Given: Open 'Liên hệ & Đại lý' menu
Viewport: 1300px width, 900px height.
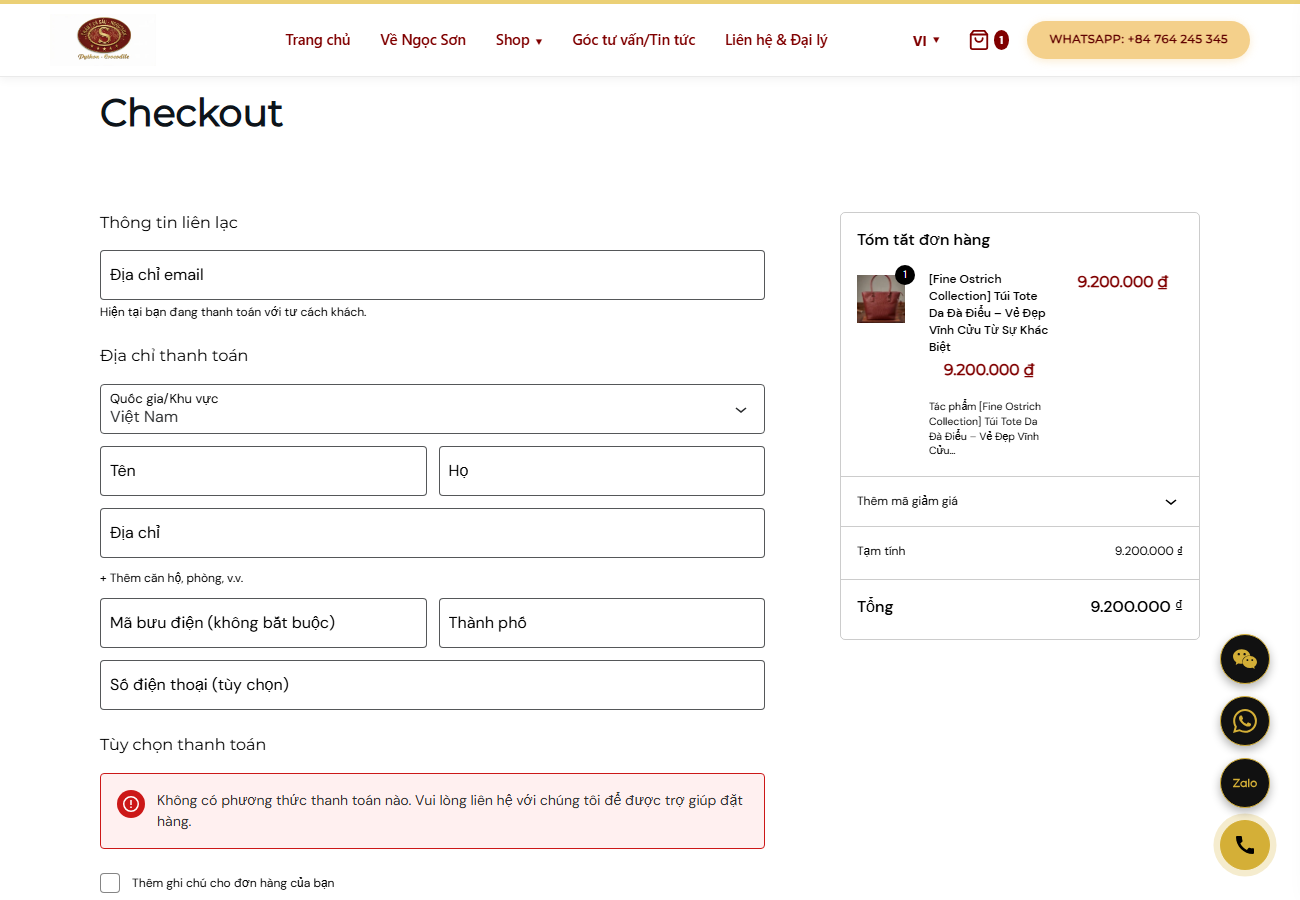Looking at the screenshot, I should [776, 40].
